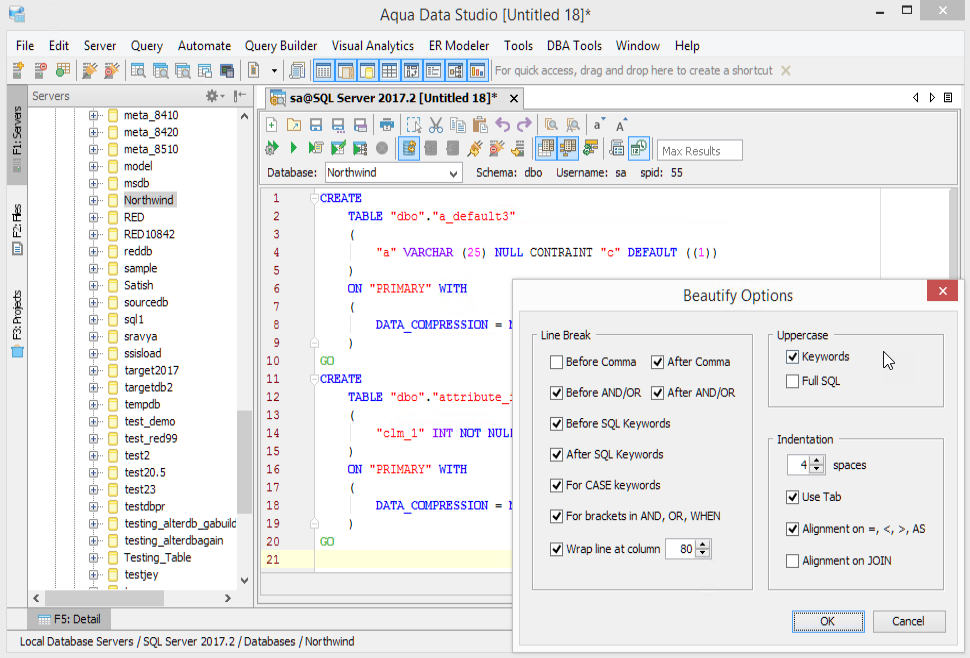Click the New script icon in editor toolbar

[271, 125]
